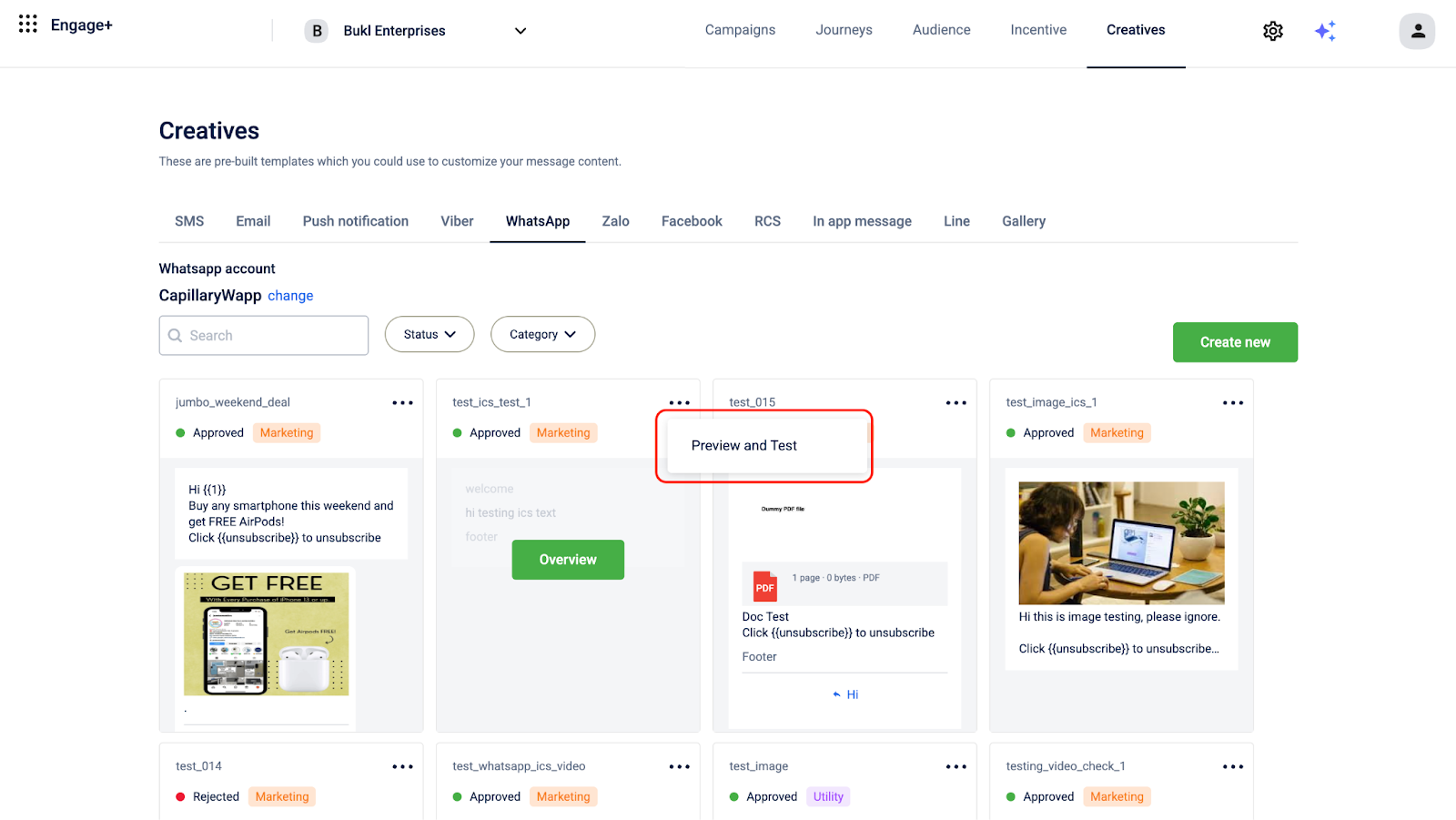The height and width of the screenshot is (820, 1456).
Task: Click the Hi reply button in test_015
Action: click(845, 694)
